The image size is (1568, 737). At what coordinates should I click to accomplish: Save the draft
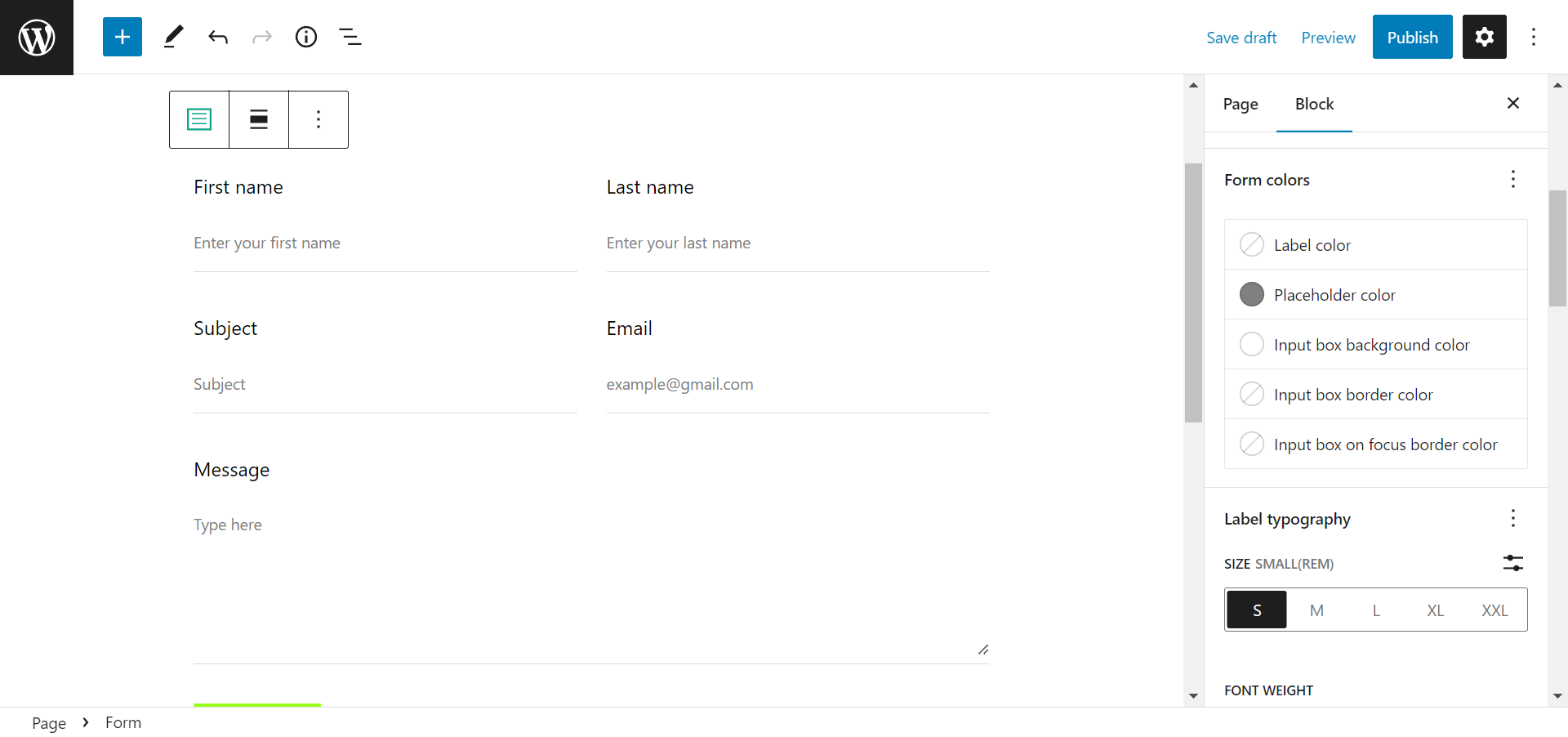(x=1241, y=37)
